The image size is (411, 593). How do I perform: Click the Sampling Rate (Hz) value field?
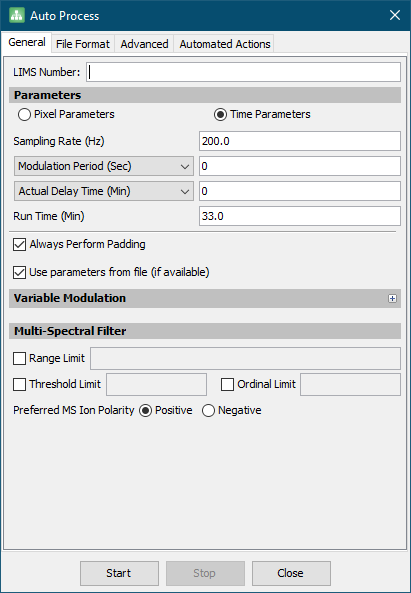click(x=300, y=141)
